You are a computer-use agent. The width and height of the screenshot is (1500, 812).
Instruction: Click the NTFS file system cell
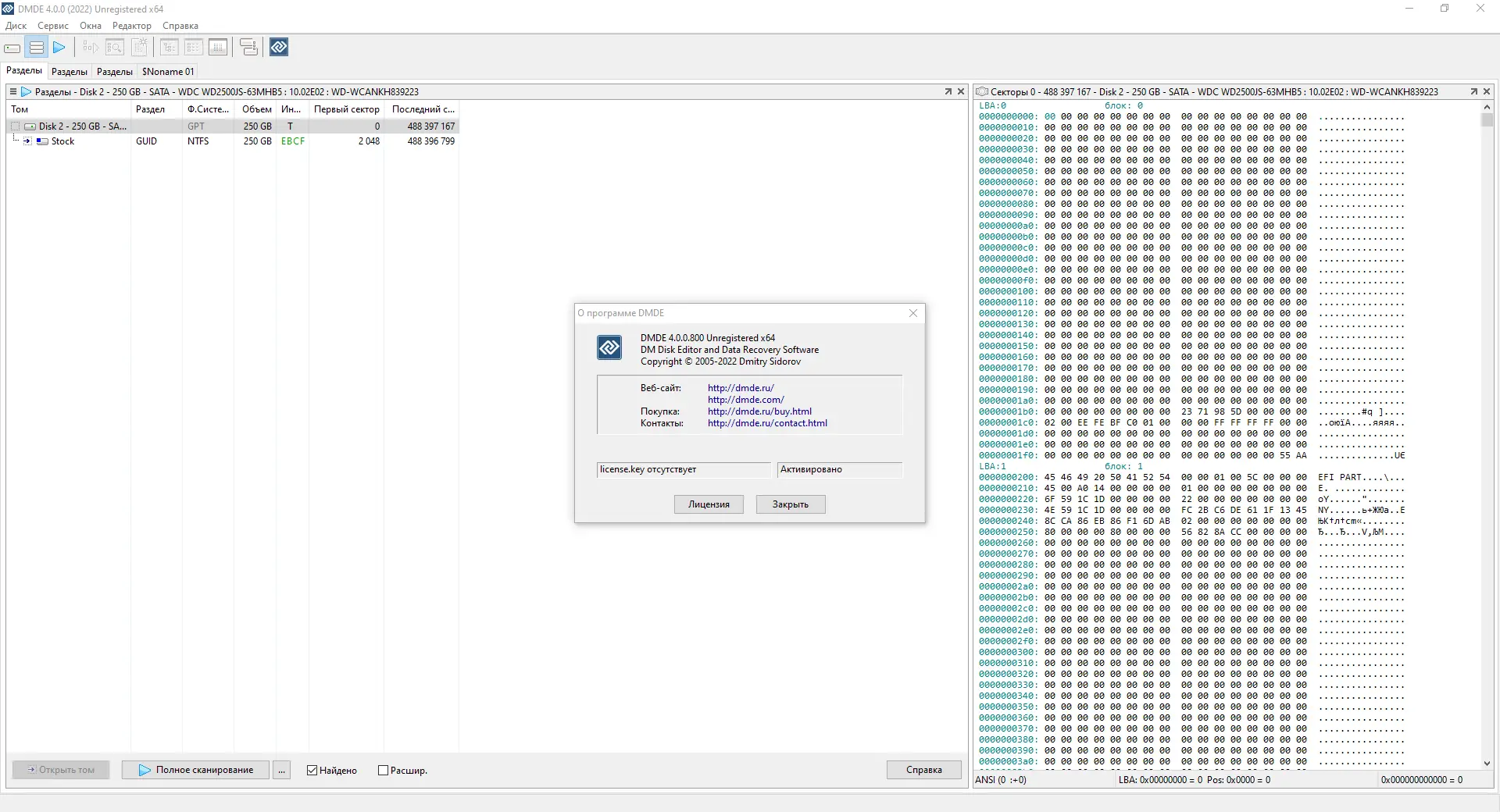pos(198,141)
